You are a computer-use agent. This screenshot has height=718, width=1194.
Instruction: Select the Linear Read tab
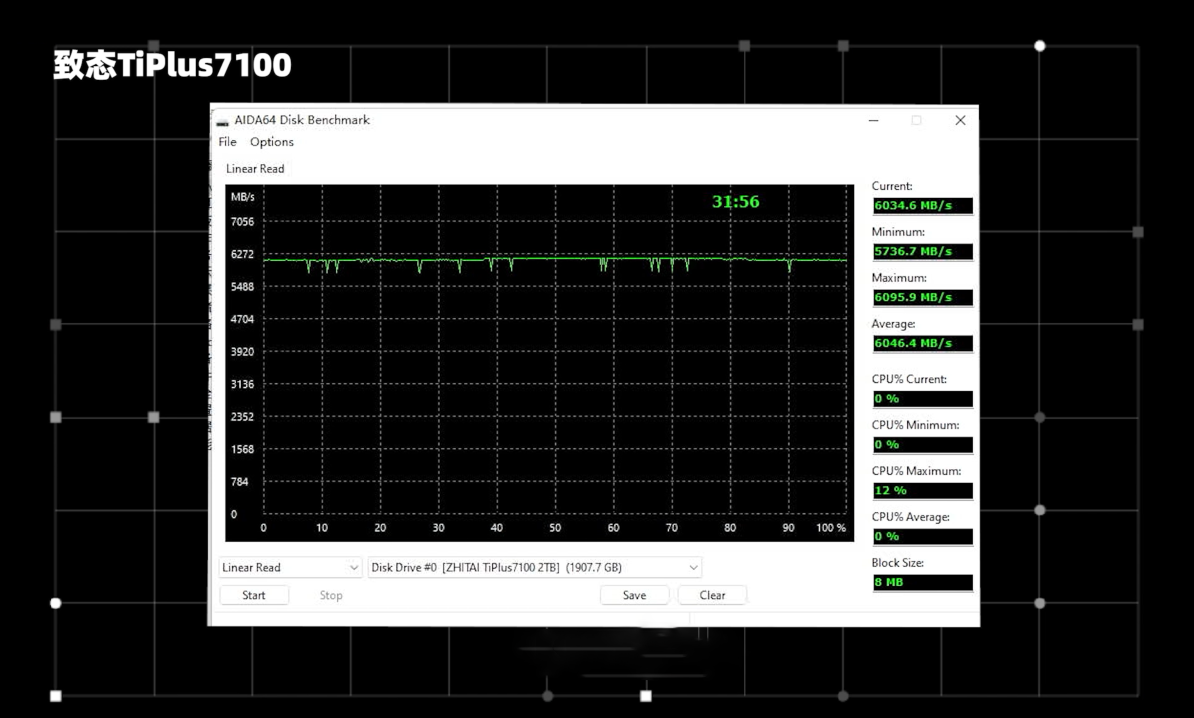click(x=254, y=168)
